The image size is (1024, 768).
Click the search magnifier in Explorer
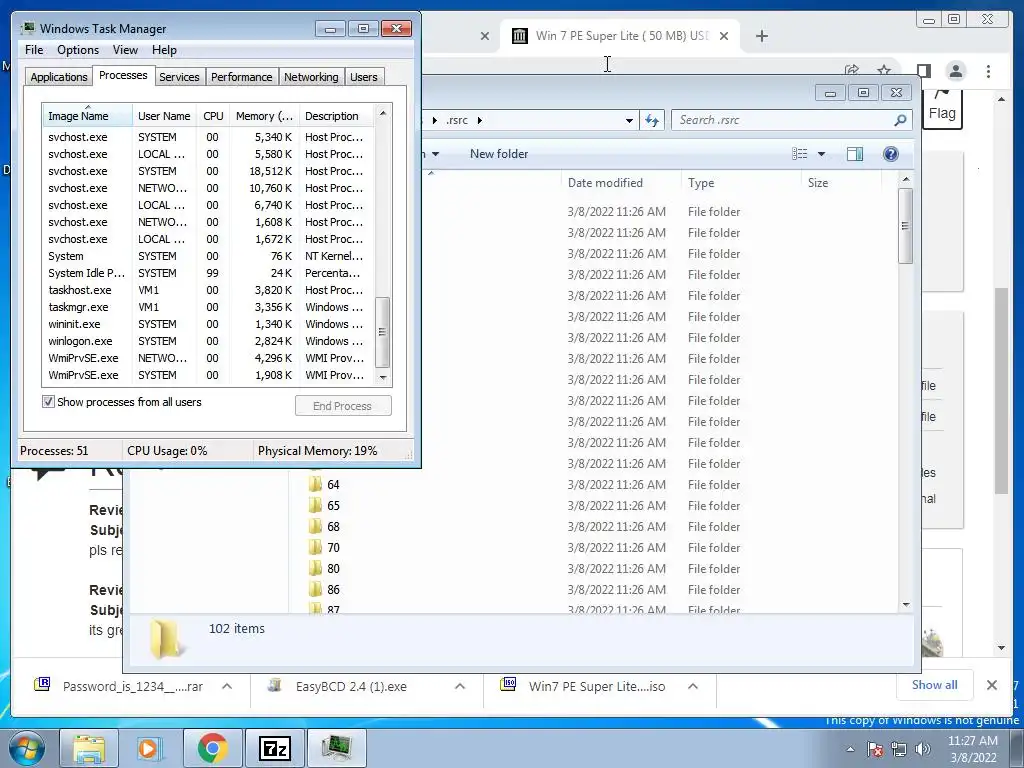(900, 120)
